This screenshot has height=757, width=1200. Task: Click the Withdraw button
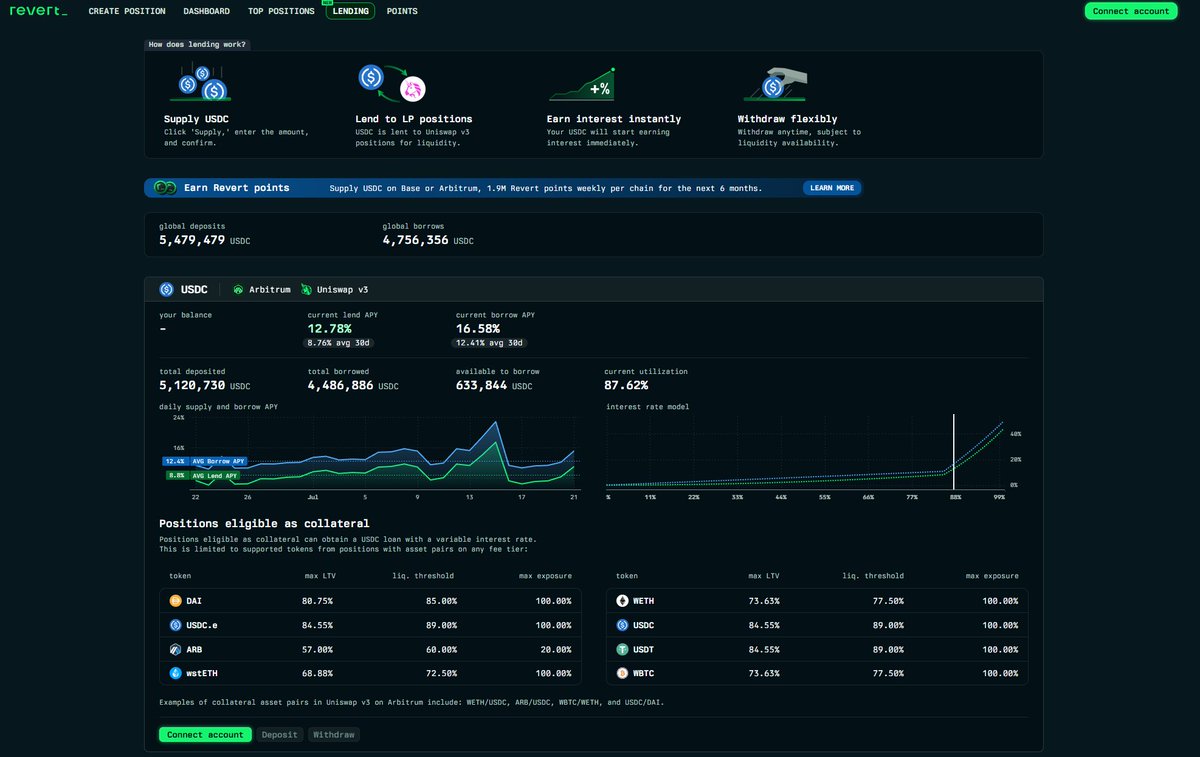[333, 734]
